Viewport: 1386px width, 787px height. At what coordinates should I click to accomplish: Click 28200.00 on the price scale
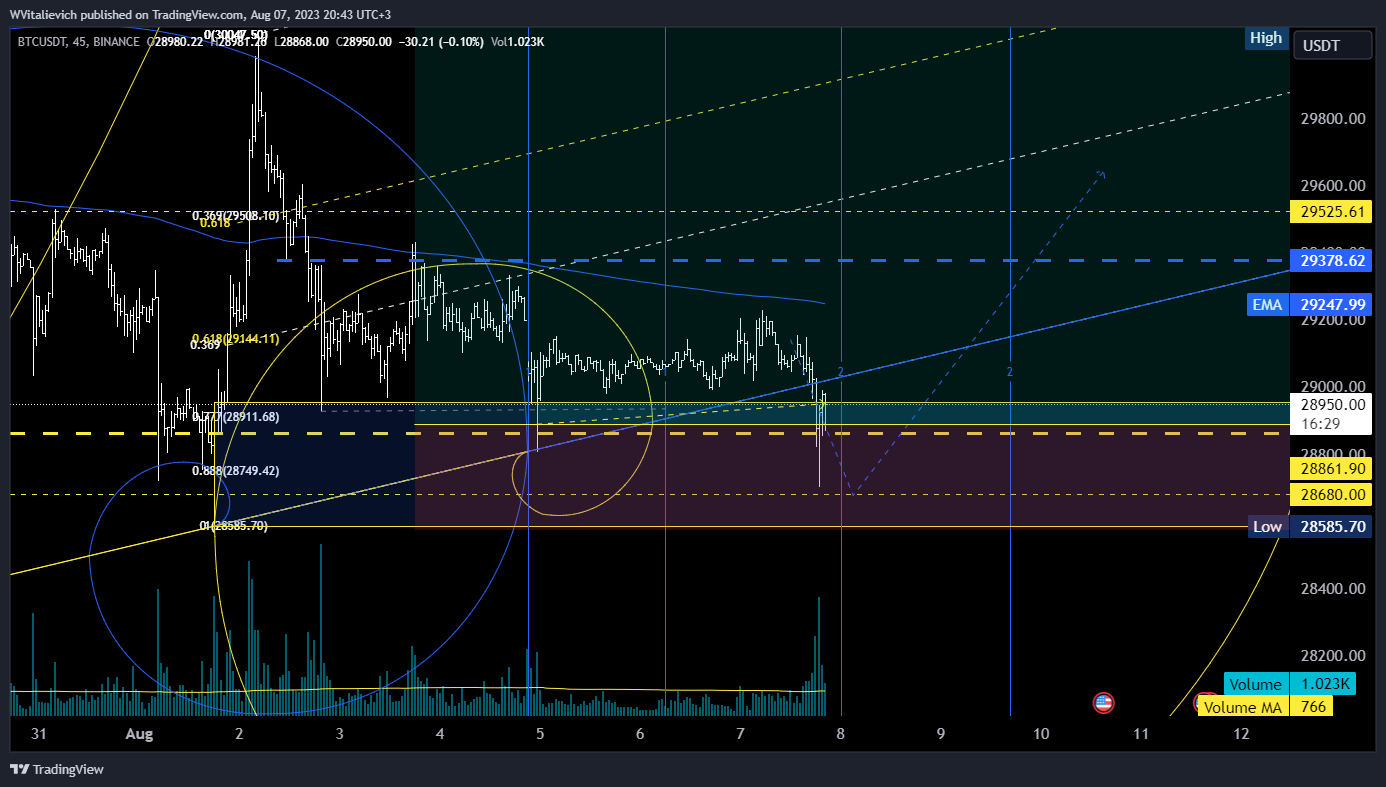pyautogui.click(x=1335, y=655)
